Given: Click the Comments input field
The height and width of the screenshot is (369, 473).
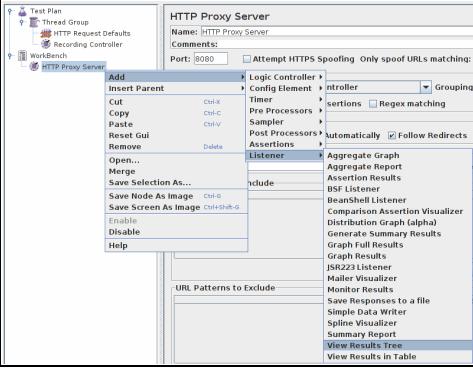Looking at the screenshot, I should coord(345,44).
